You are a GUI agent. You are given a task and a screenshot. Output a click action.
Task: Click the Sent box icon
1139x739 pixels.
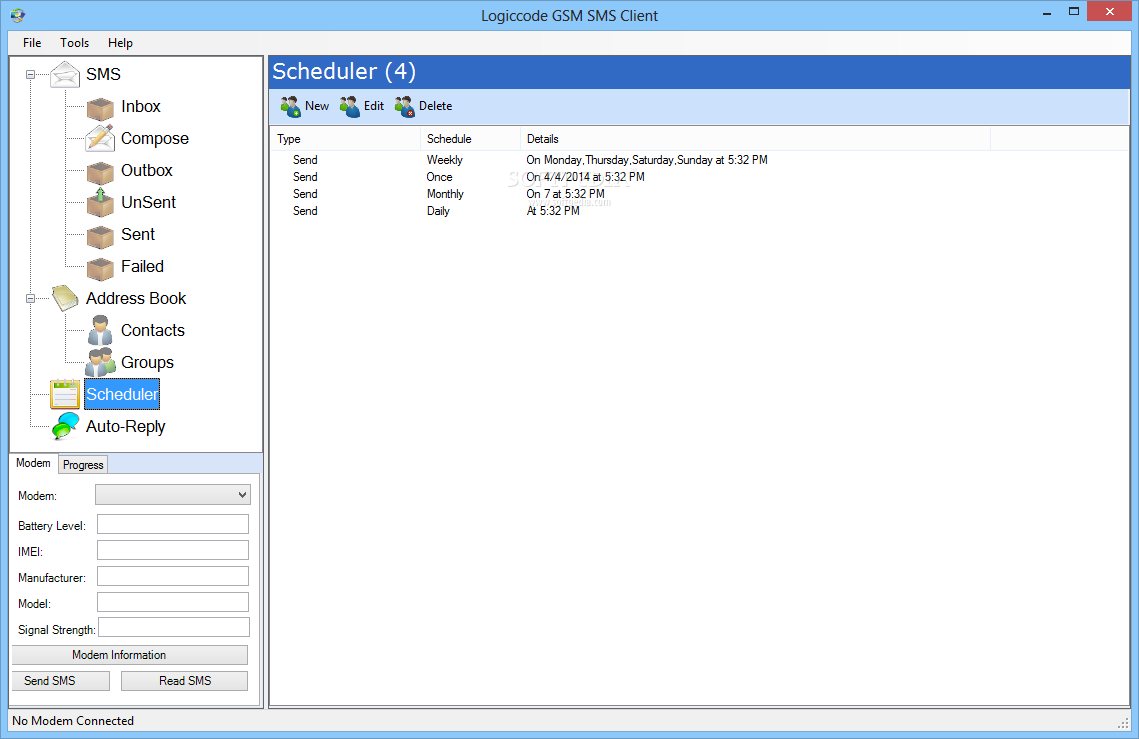(100, 236)
